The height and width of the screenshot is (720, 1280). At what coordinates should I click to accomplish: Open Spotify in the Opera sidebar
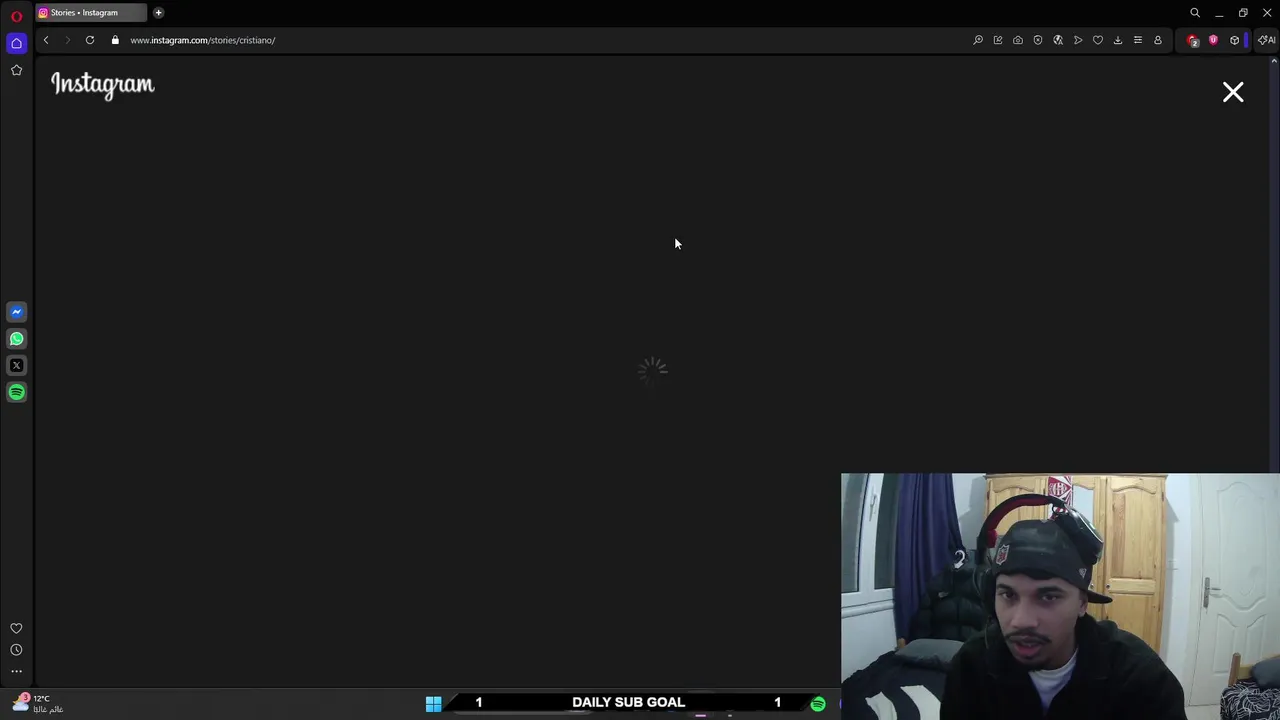(16, 393)
